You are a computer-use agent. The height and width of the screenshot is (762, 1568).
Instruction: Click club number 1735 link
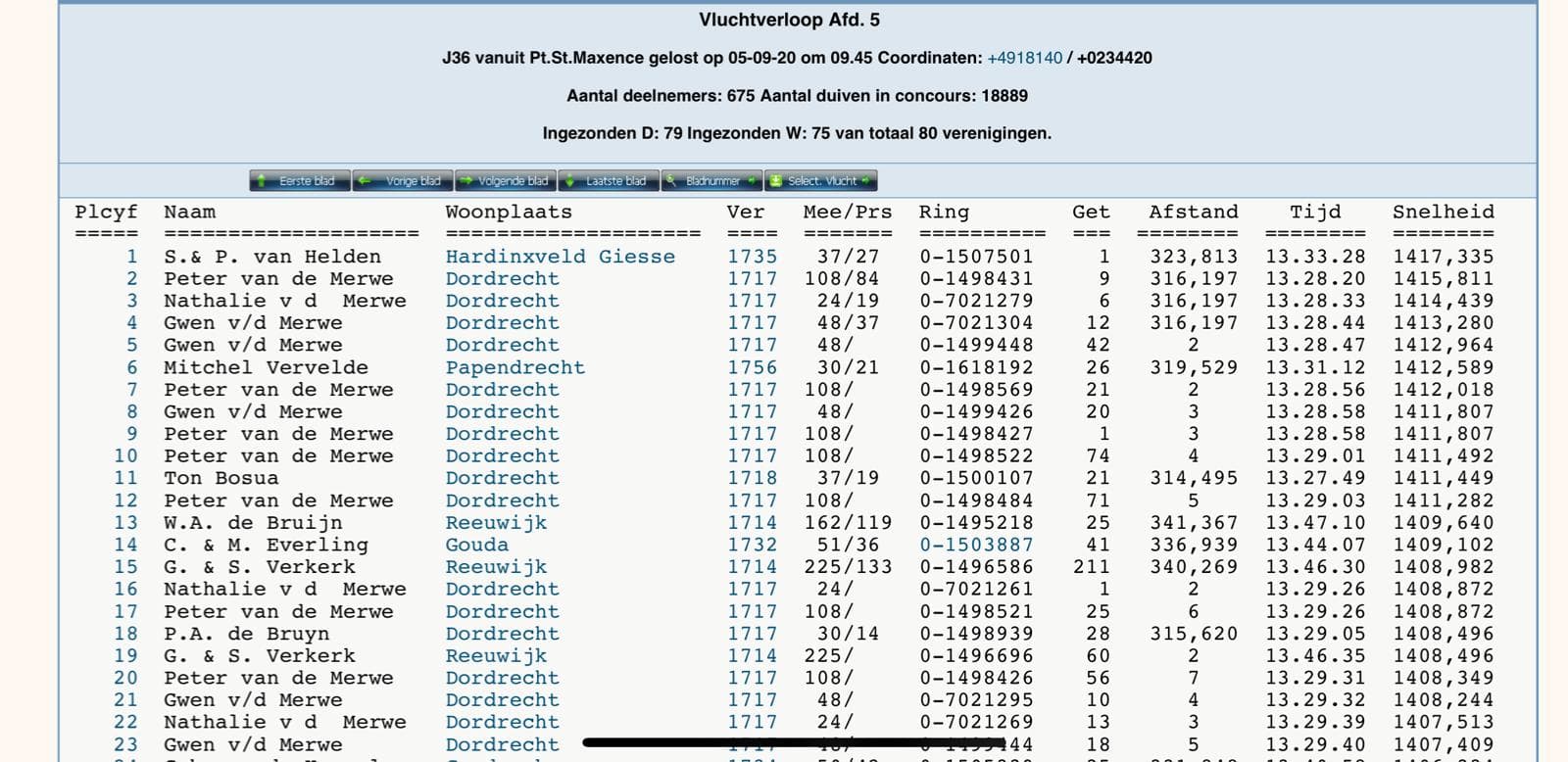(x=752, y=257)
